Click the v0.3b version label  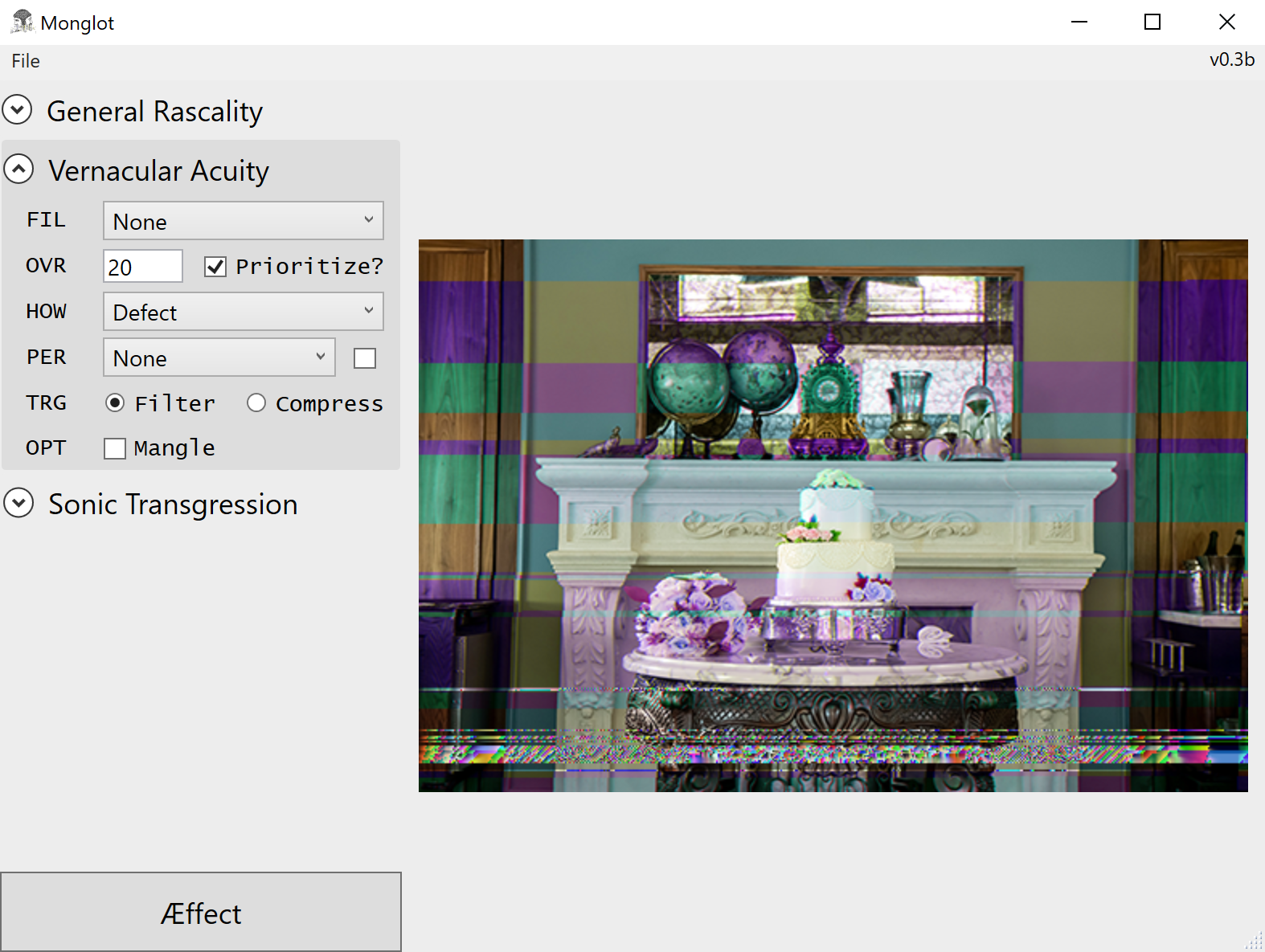[x=1232, y=59]
